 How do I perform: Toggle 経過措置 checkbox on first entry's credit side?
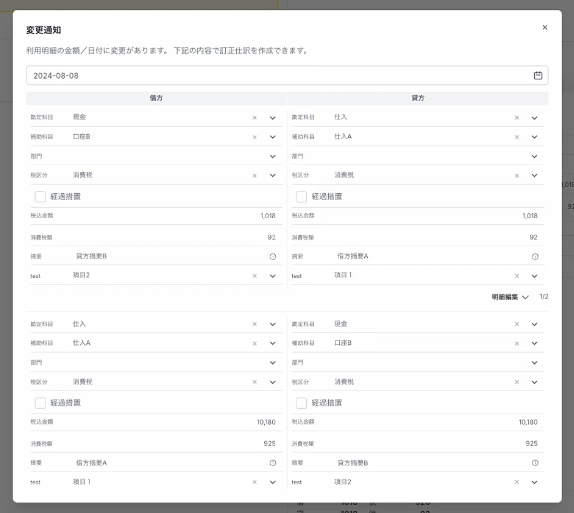pyautogui.click(x=301, y=197)
